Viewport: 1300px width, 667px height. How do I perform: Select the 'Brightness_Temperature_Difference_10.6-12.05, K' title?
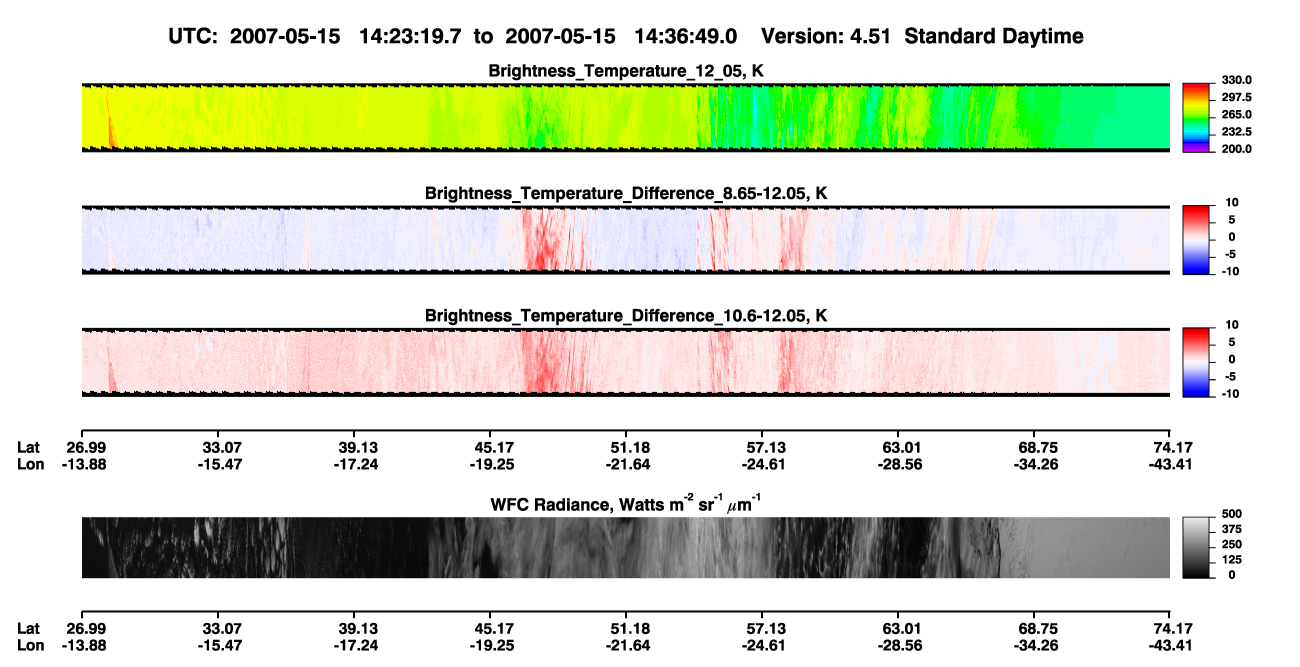[x=627, y=316]
